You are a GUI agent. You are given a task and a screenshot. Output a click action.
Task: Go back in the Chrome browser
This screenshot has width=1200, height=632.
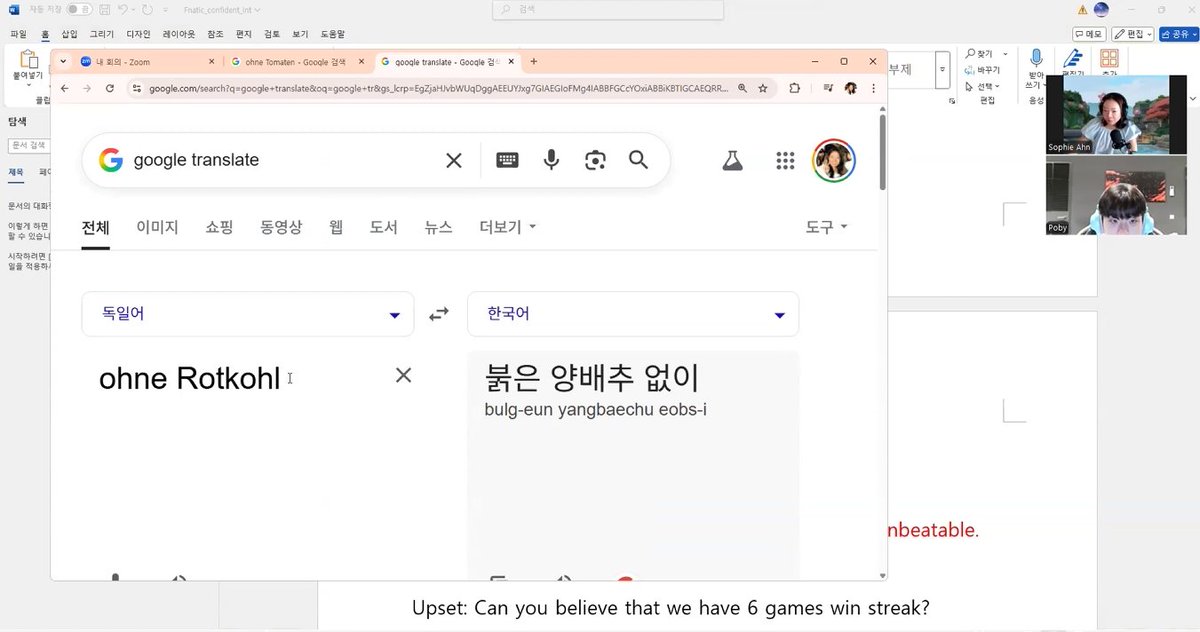pos(64,88)
